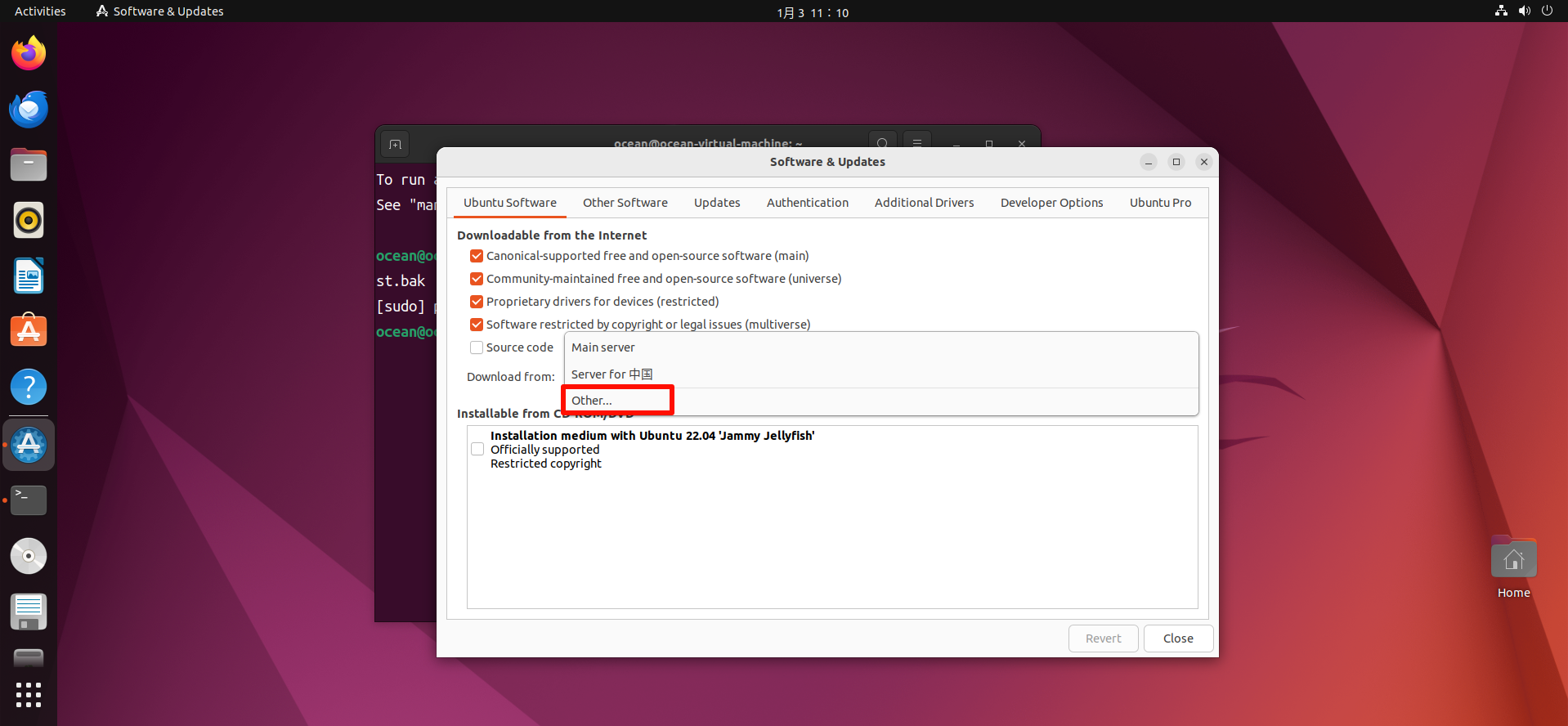
Task: Open Rhythmbox music player in dock
Action: tap(29, 221)
